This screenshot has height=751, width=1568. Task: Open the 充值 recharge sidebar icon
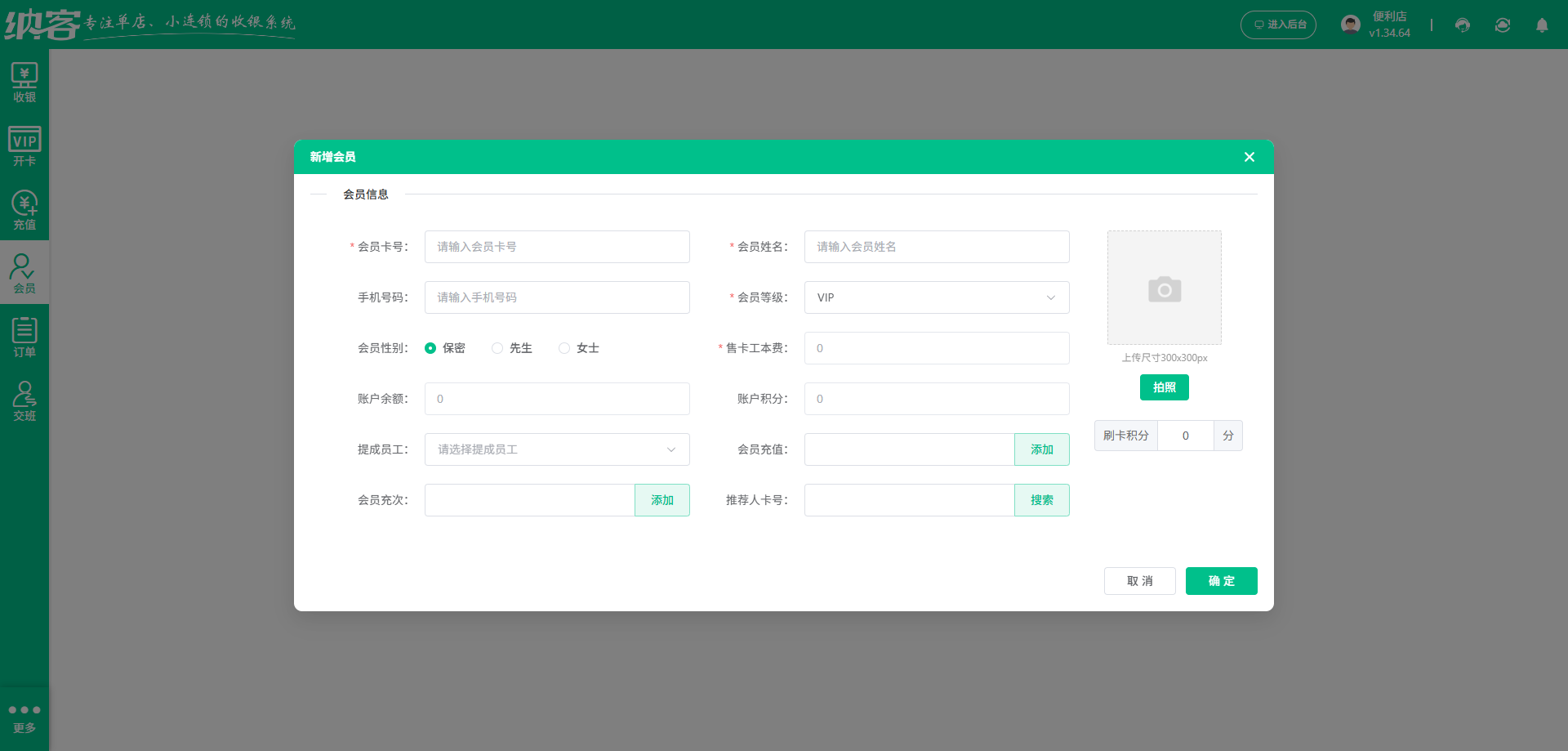[x=24, y=210]
